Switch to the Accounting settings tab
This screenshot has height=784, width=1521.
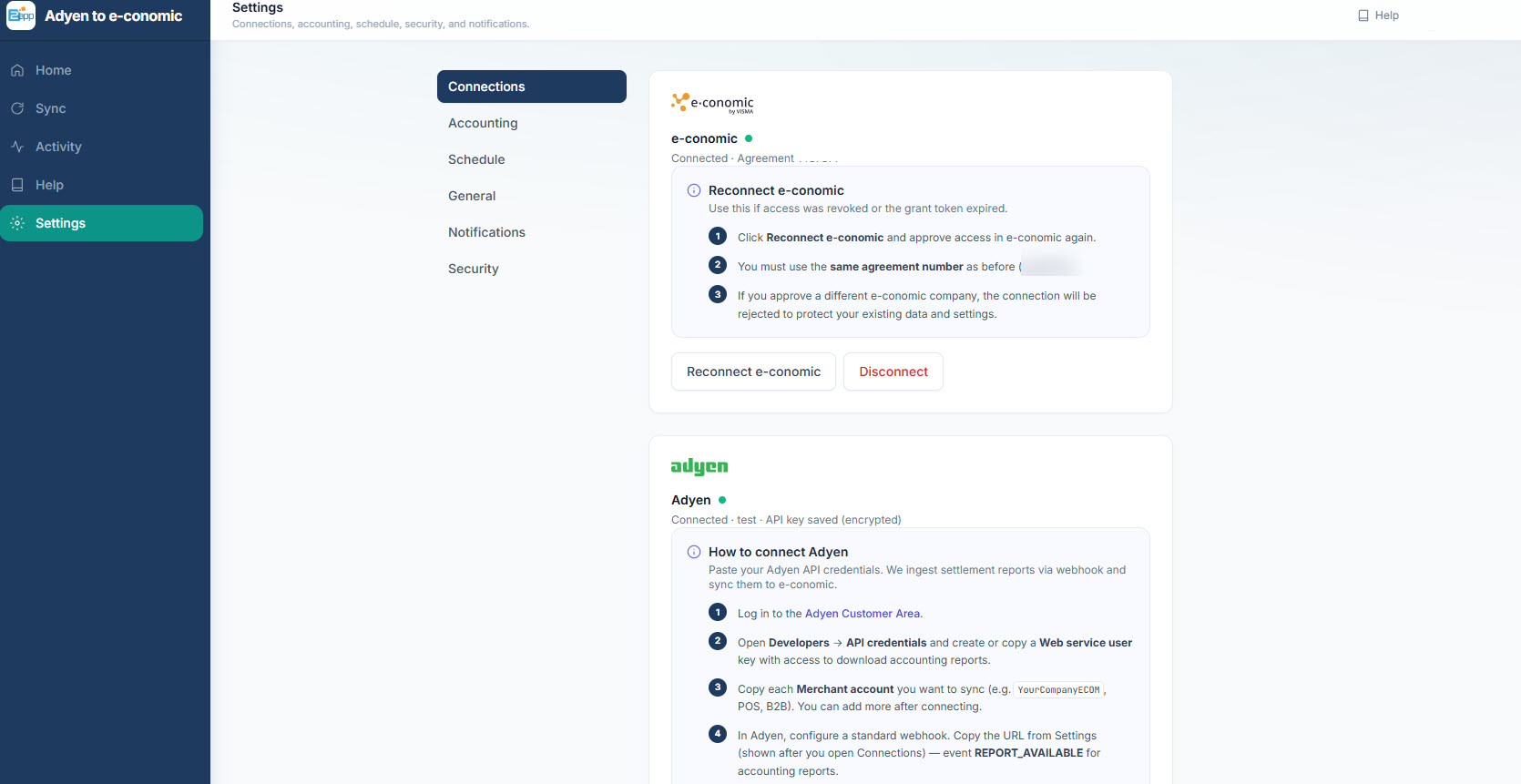click(532, 123)
